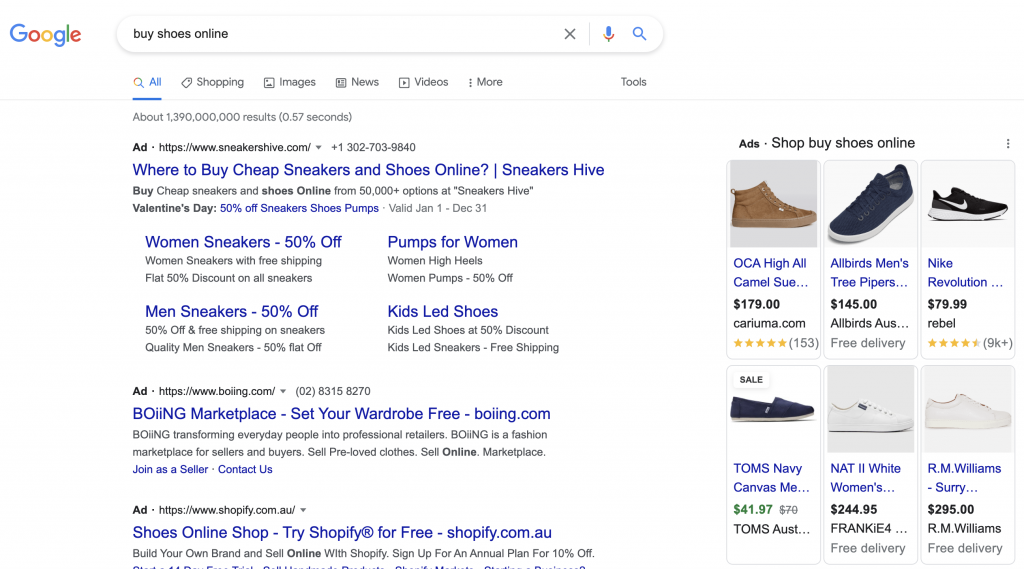Open 'Men Sneakers - 50% Off' sitelink

[x=231, y=312]
